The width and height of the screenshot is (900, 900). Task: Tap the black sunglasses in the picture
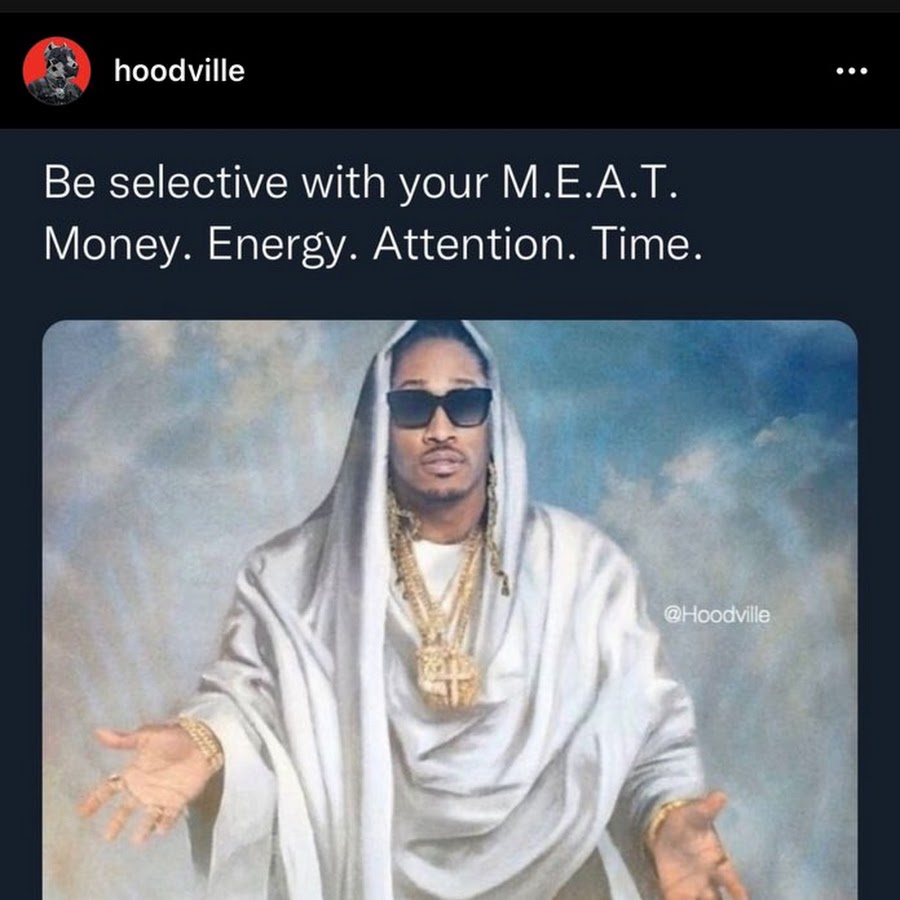[x=440, y=408]
